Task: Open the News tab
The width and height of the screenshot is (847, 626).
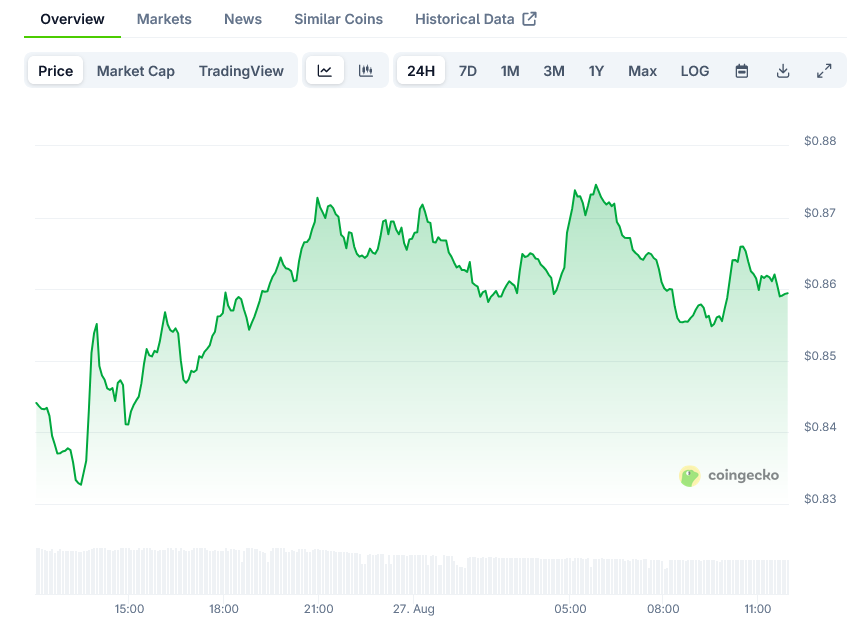Action: [x=243, y=19]
